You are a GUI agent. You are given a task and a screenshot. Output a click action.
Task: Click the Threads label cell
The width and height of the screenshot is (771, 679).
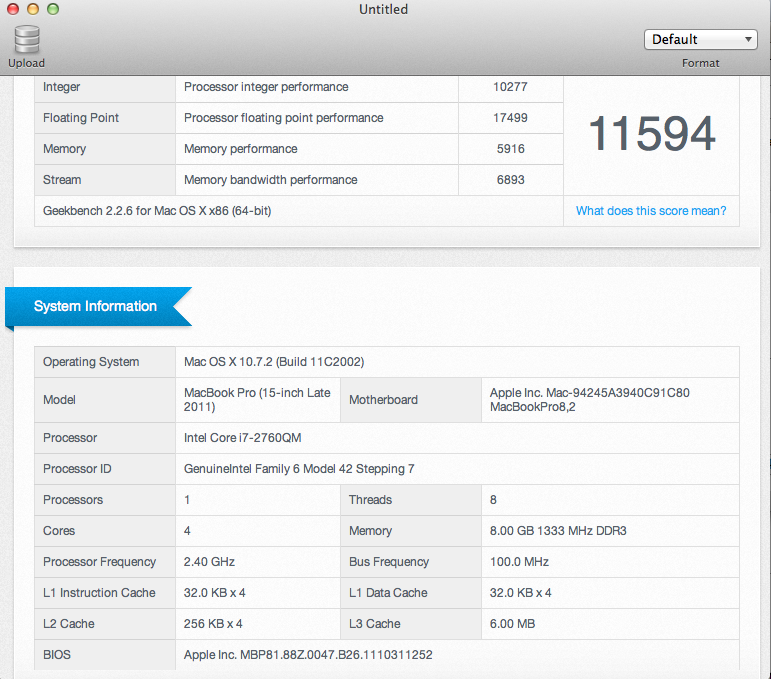411,500
